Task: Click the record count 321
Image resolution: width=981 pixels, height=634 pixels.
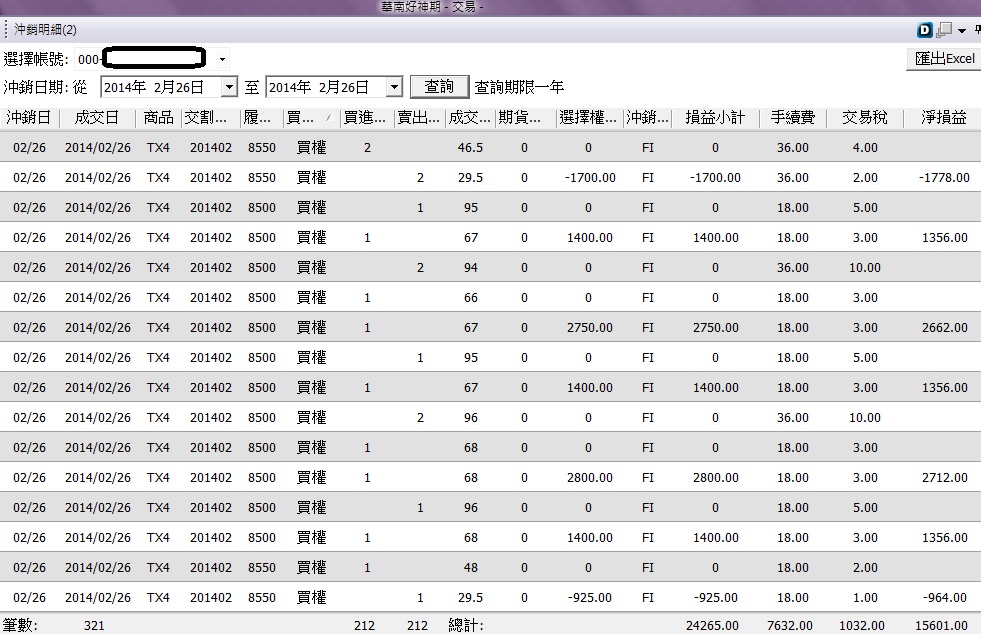Action: (94, 626)
